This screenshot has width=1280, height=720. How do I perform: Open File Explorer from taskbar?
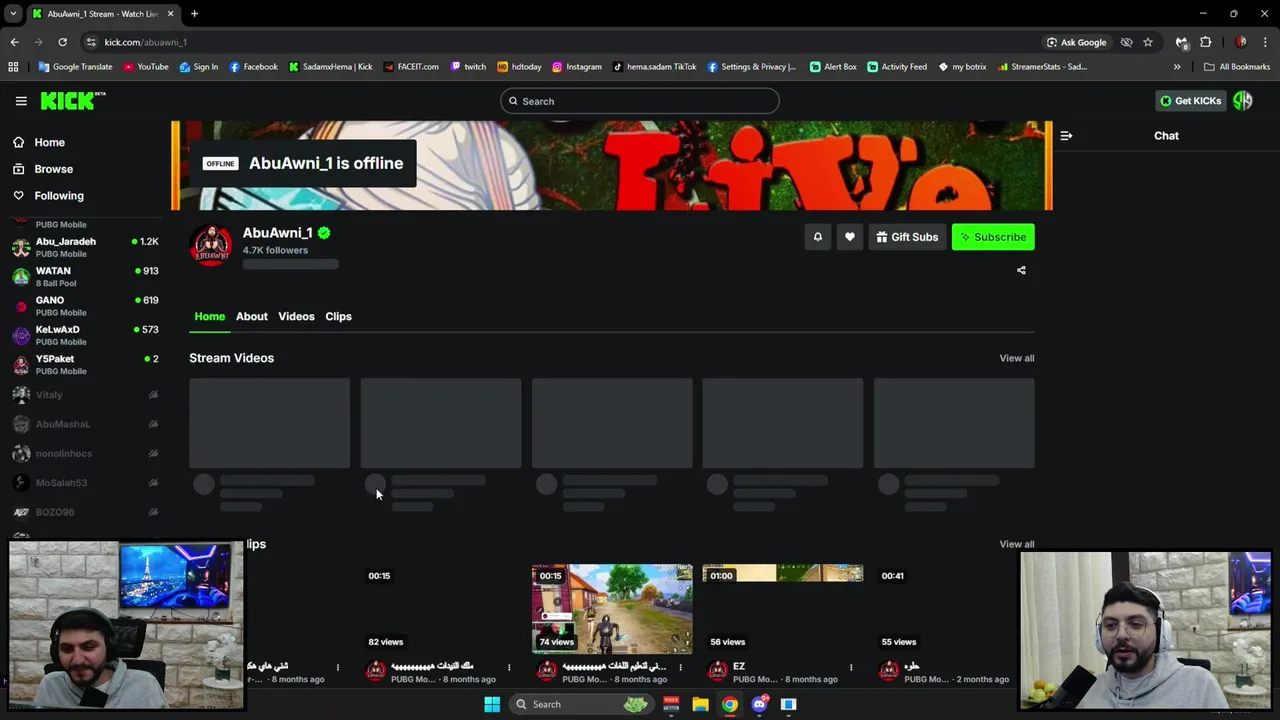coord(700,704)
